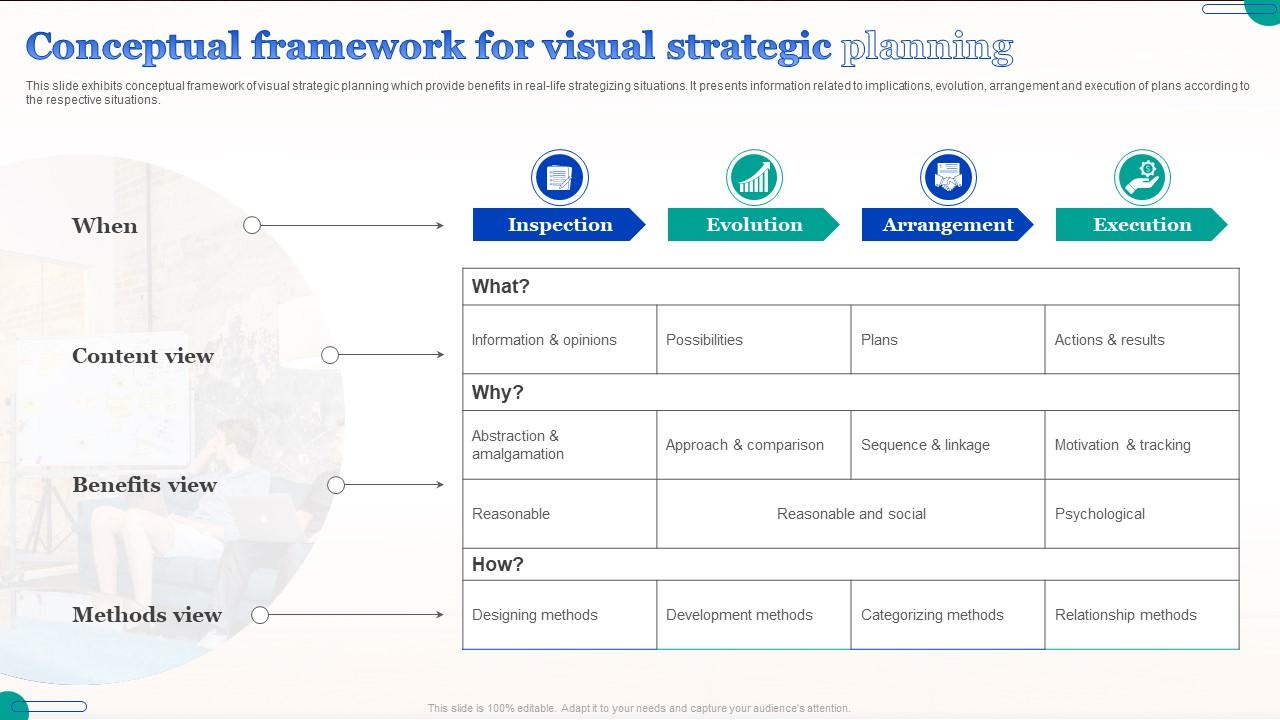Click the circle marker beside When

[x=252, y=226]
